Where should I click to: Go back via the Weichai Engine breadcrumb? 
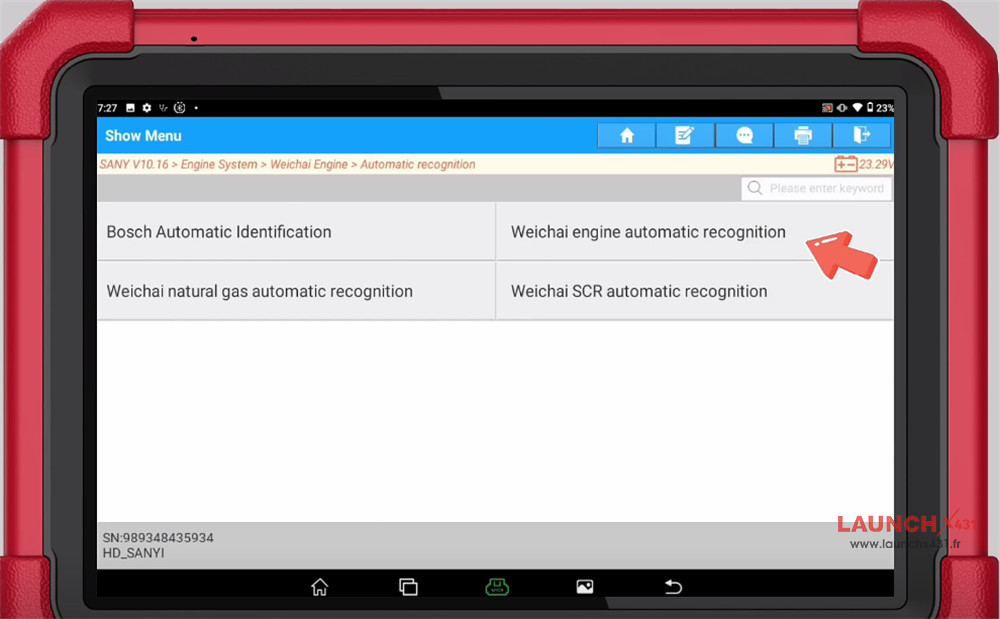tap(309, 164)
